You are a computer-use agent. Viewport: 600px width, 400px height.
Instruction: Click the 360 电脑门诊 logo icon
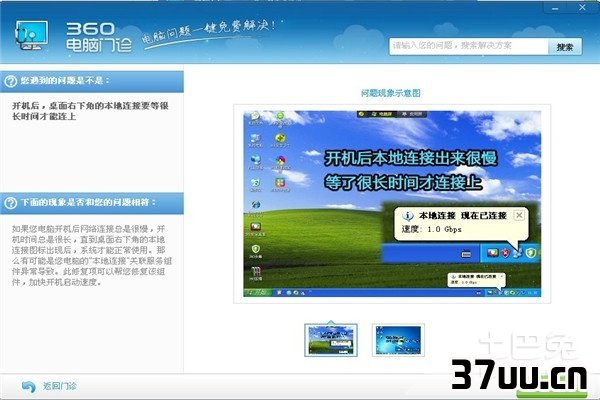[x=31, y=35]
